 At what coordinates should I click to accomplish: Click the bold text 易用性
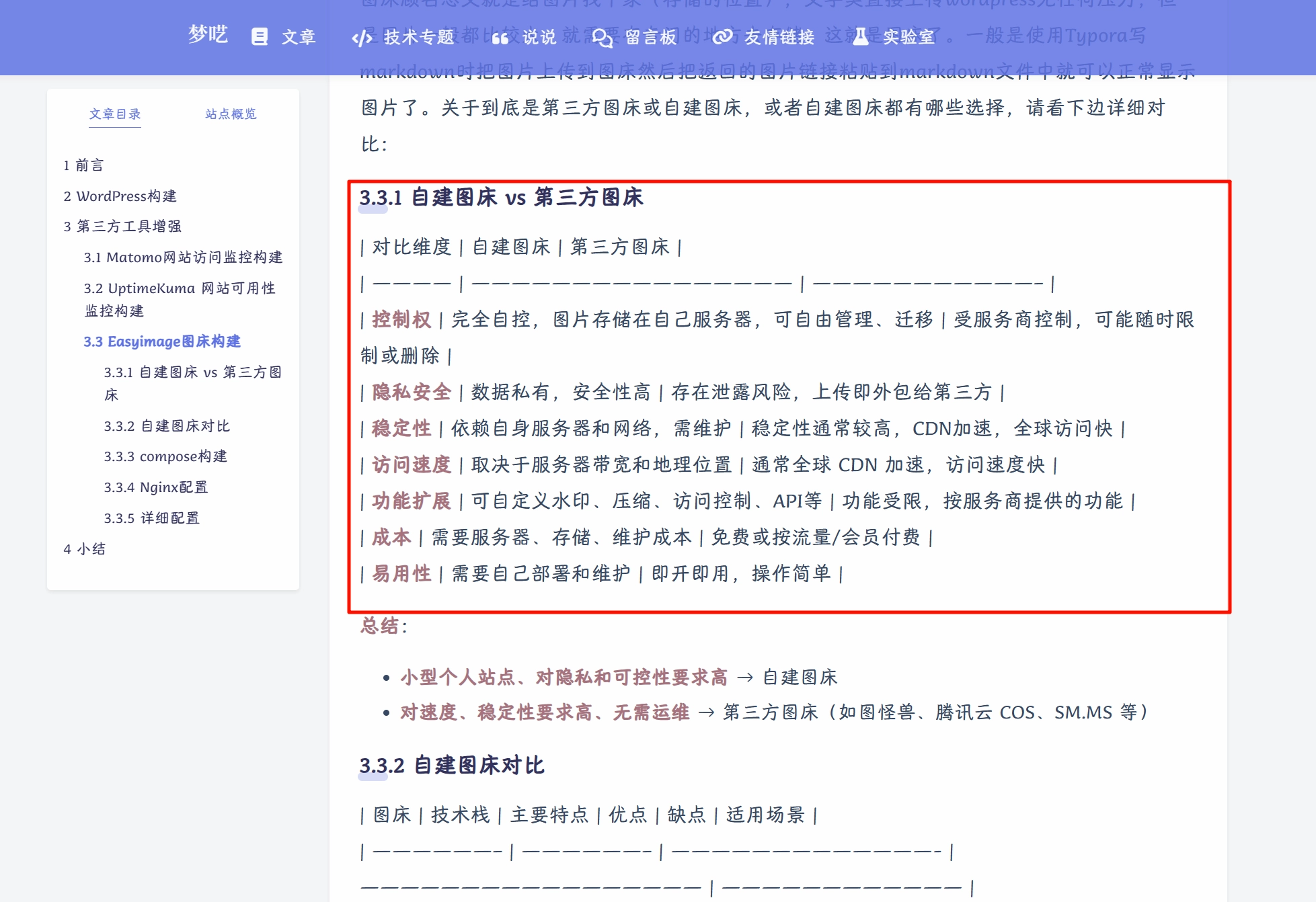point(401,574)
